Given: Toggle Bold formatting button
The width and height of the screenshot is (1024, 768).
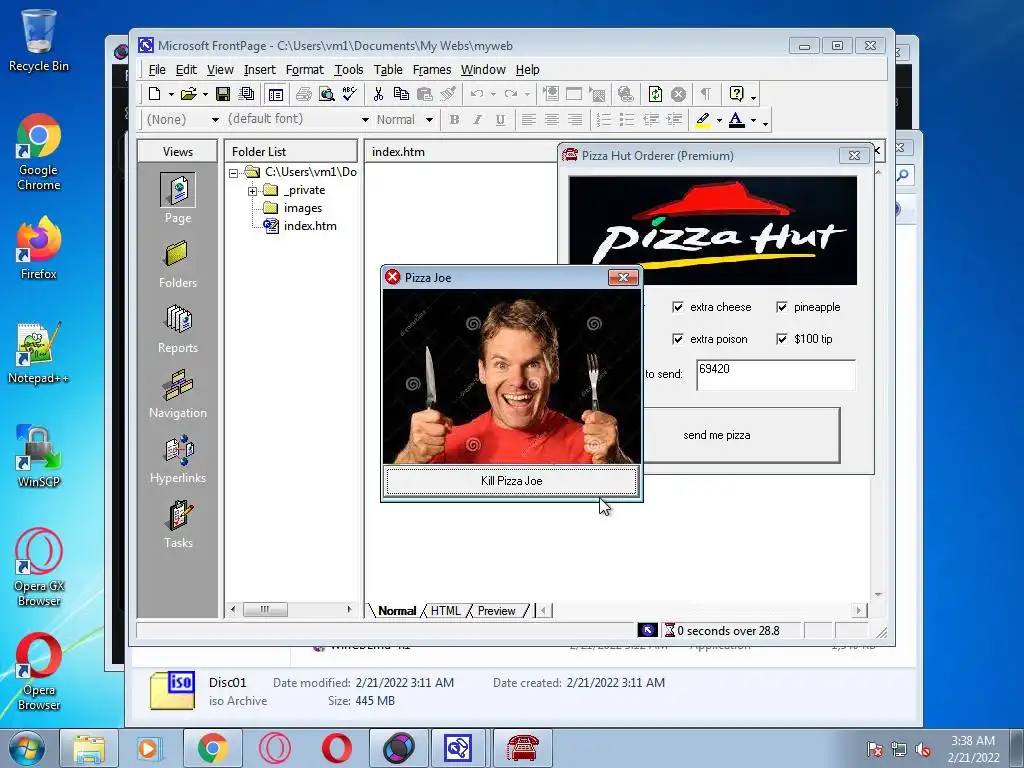Looking at the screenshot, I should 454,120.
